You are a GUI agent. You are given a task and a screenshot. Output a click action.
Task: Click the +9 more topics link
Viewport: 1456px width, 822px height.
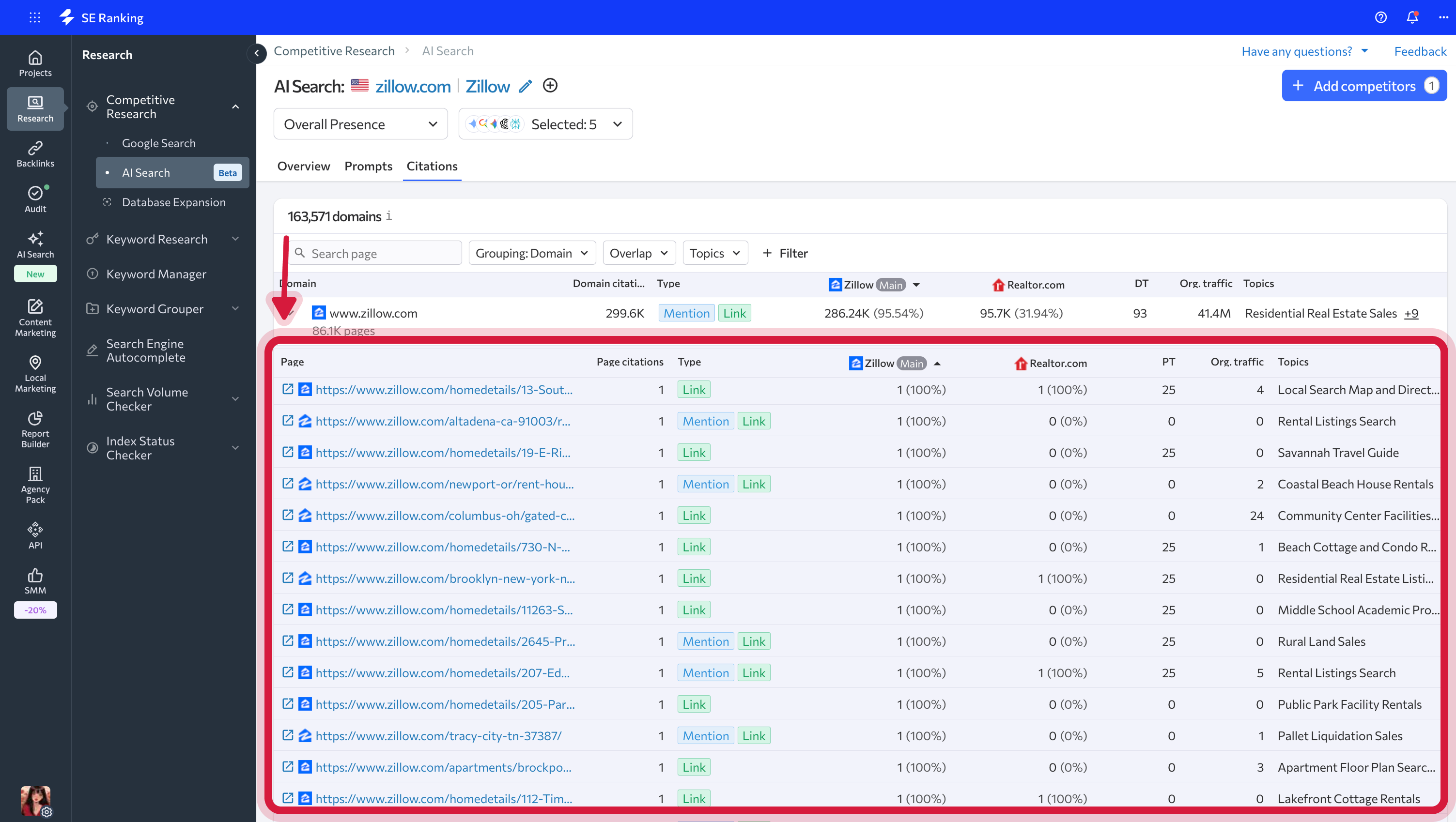point(1411,314)
